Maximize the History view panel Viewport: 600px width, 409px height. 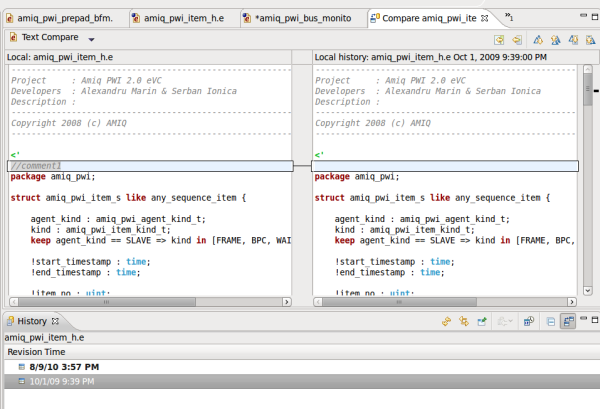595,319
